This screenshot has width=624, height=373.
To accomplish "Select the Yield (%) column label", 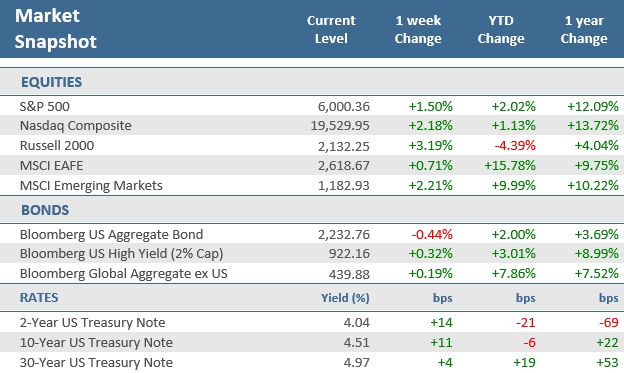I will point(345,298).
